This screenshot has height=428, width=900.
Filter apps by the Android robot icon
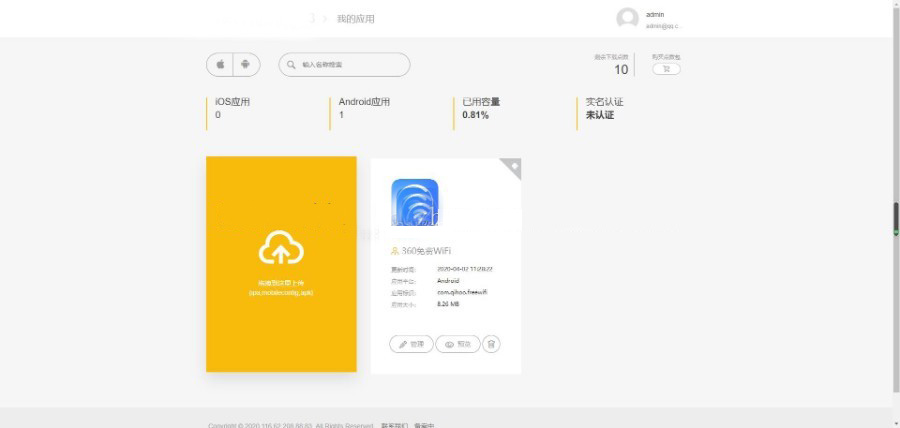click(246, 65)
